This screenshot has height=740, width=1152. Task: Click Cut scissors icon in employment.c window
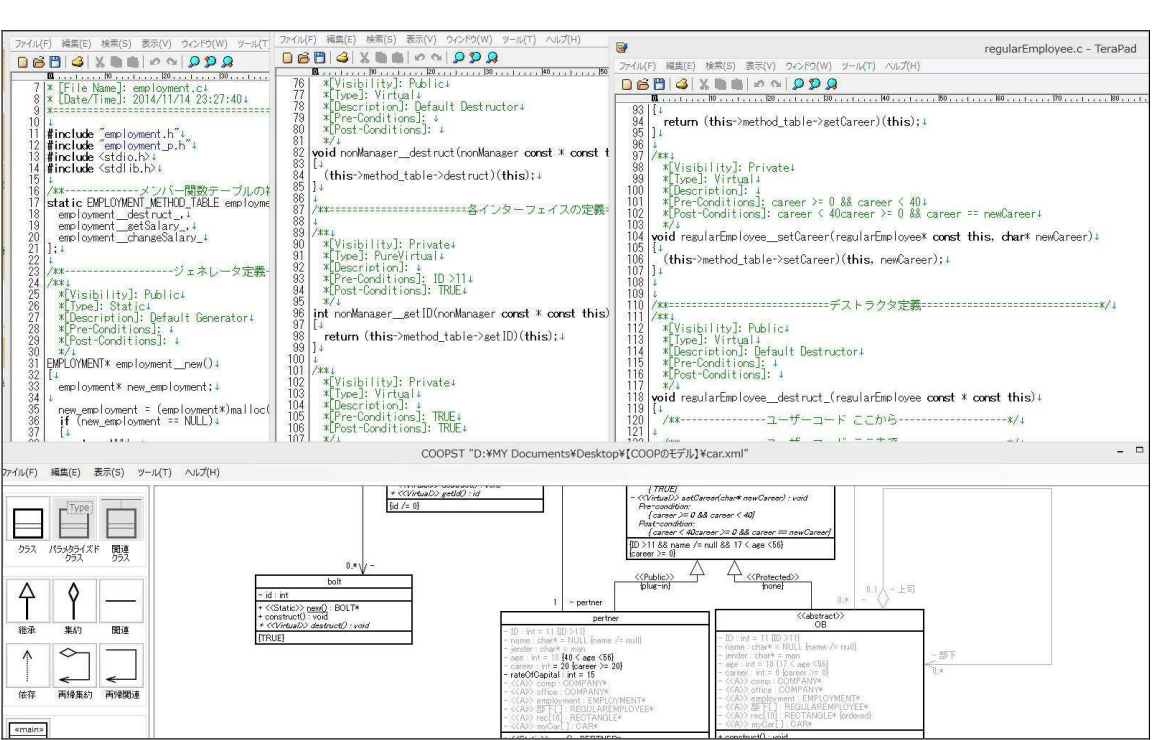pos(100,62)
